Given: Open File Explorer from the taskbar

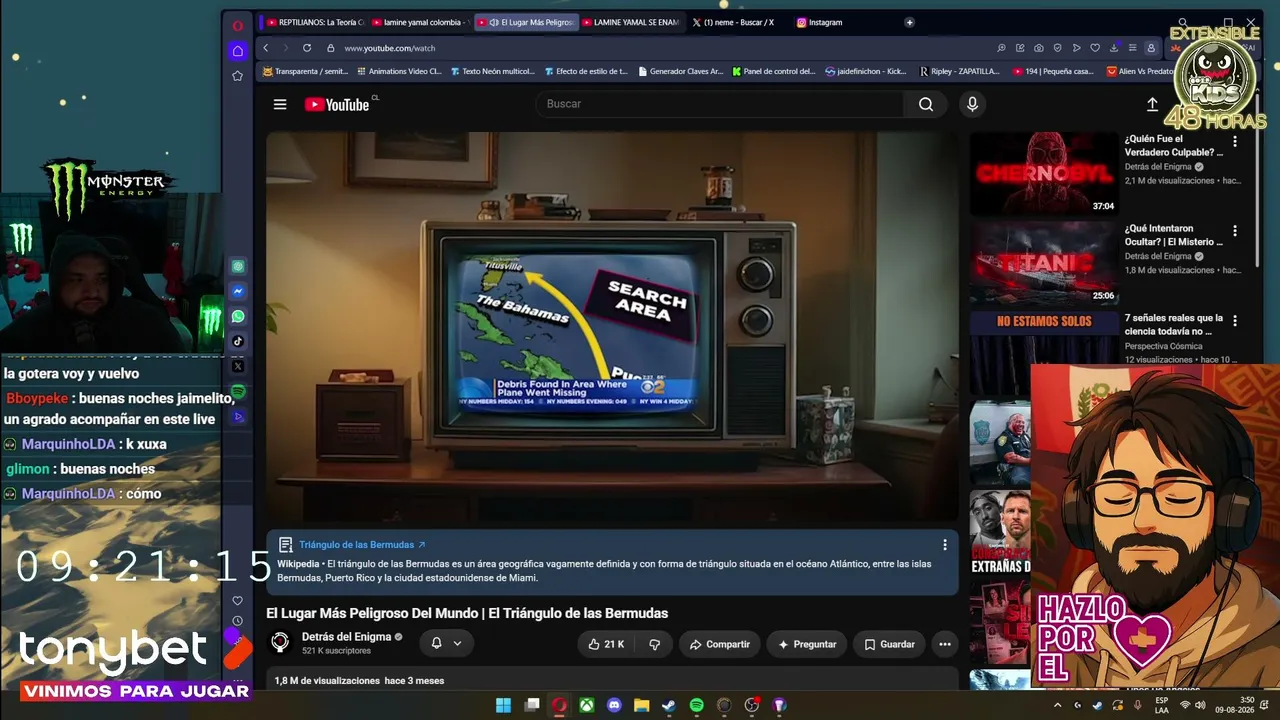Looking at the screenshot, I should tap(642, 705).
